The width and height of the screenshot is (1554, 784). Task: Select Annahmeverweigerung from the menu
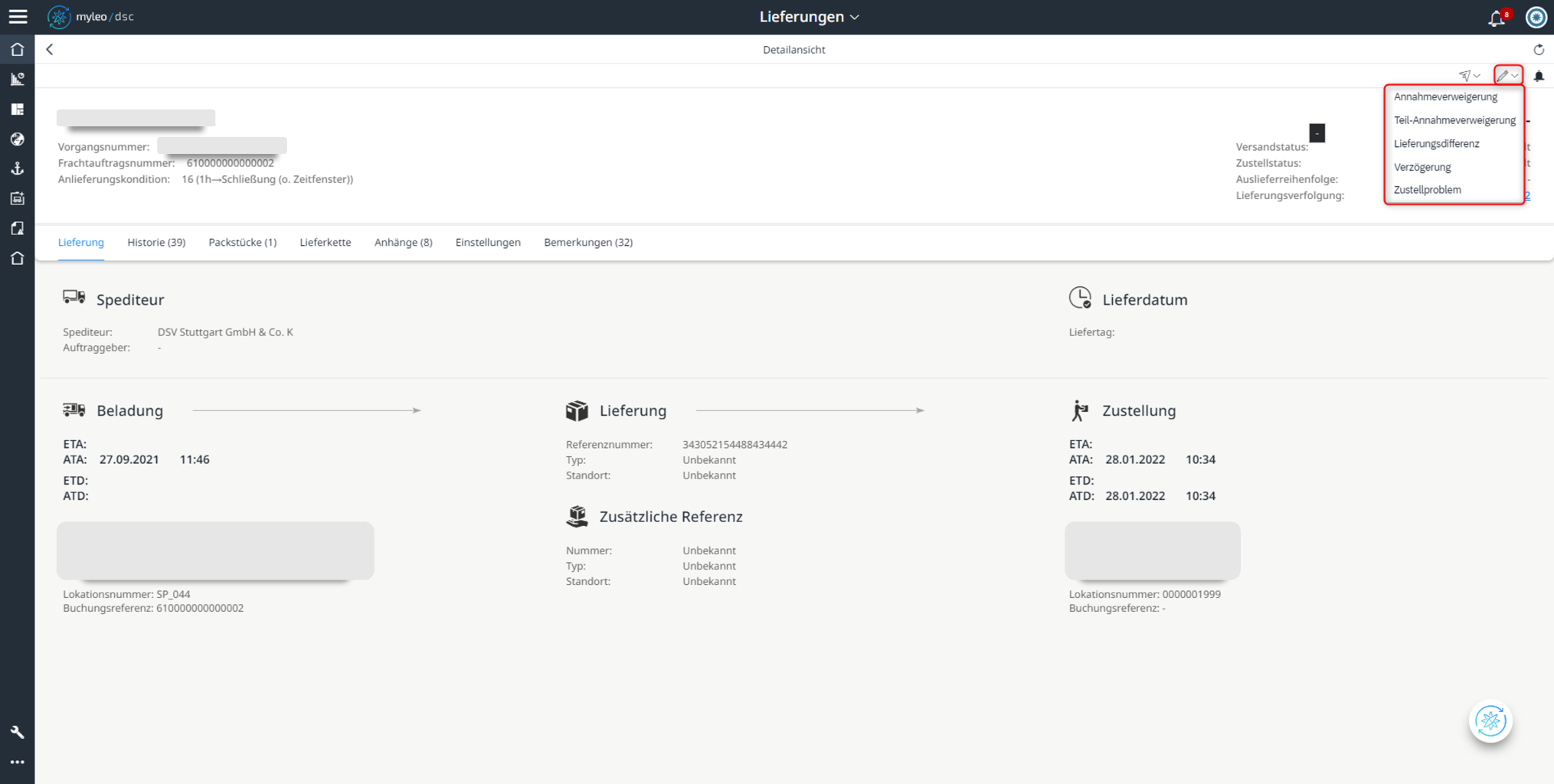[1445, 97]
